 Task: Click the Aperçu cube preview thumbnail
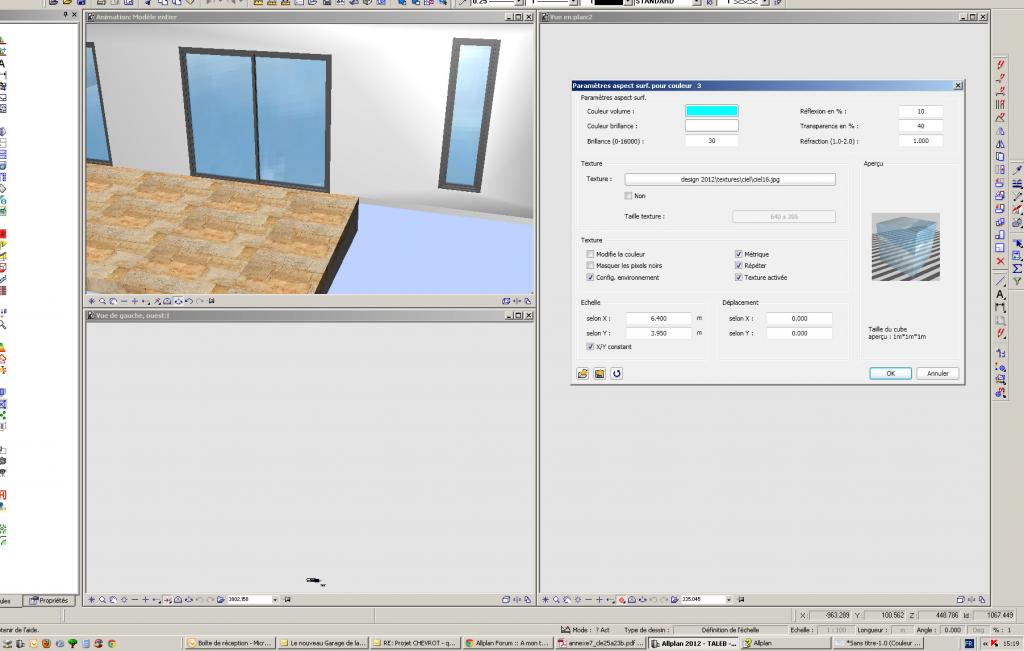point(905,247)
